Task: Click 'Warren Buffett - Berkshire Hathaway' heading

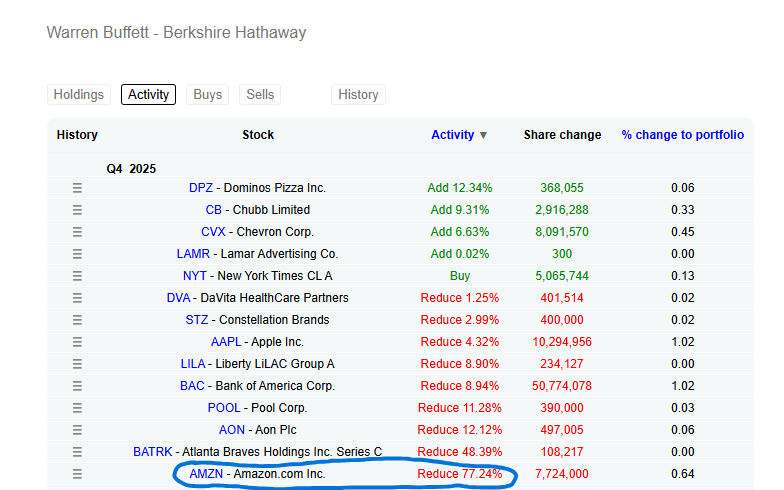Action: tap(176, 32)
